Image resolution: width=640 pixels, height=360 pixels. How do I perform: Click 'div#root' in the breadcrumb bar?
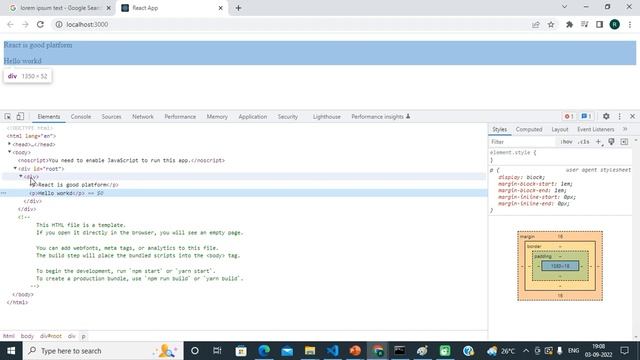[51, 336]
